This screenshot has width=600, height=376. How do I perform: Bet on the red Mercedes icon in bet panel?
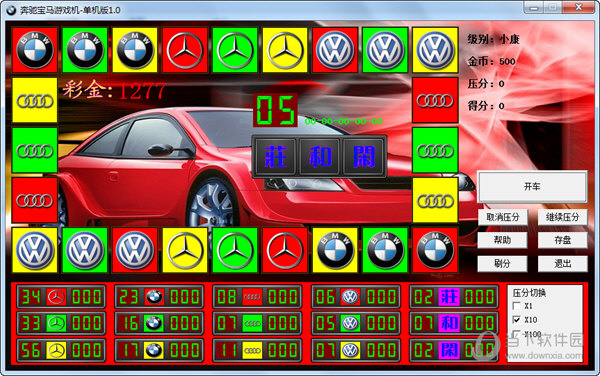pos(56,297)
